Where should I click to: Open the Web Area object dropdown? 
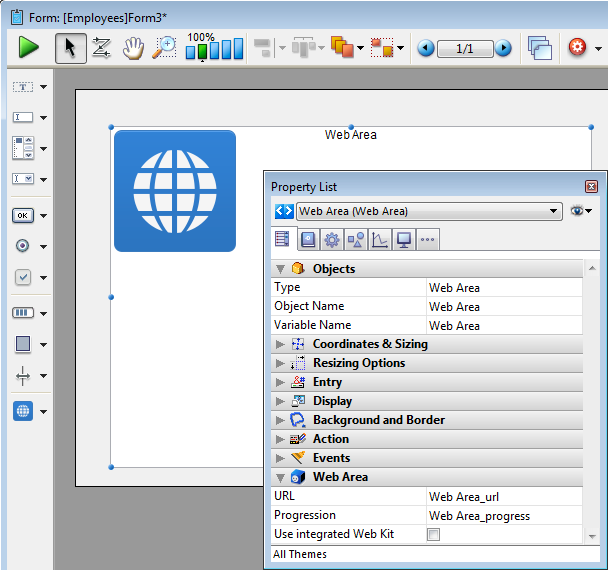pyautogui.click(x=554, y=211)
